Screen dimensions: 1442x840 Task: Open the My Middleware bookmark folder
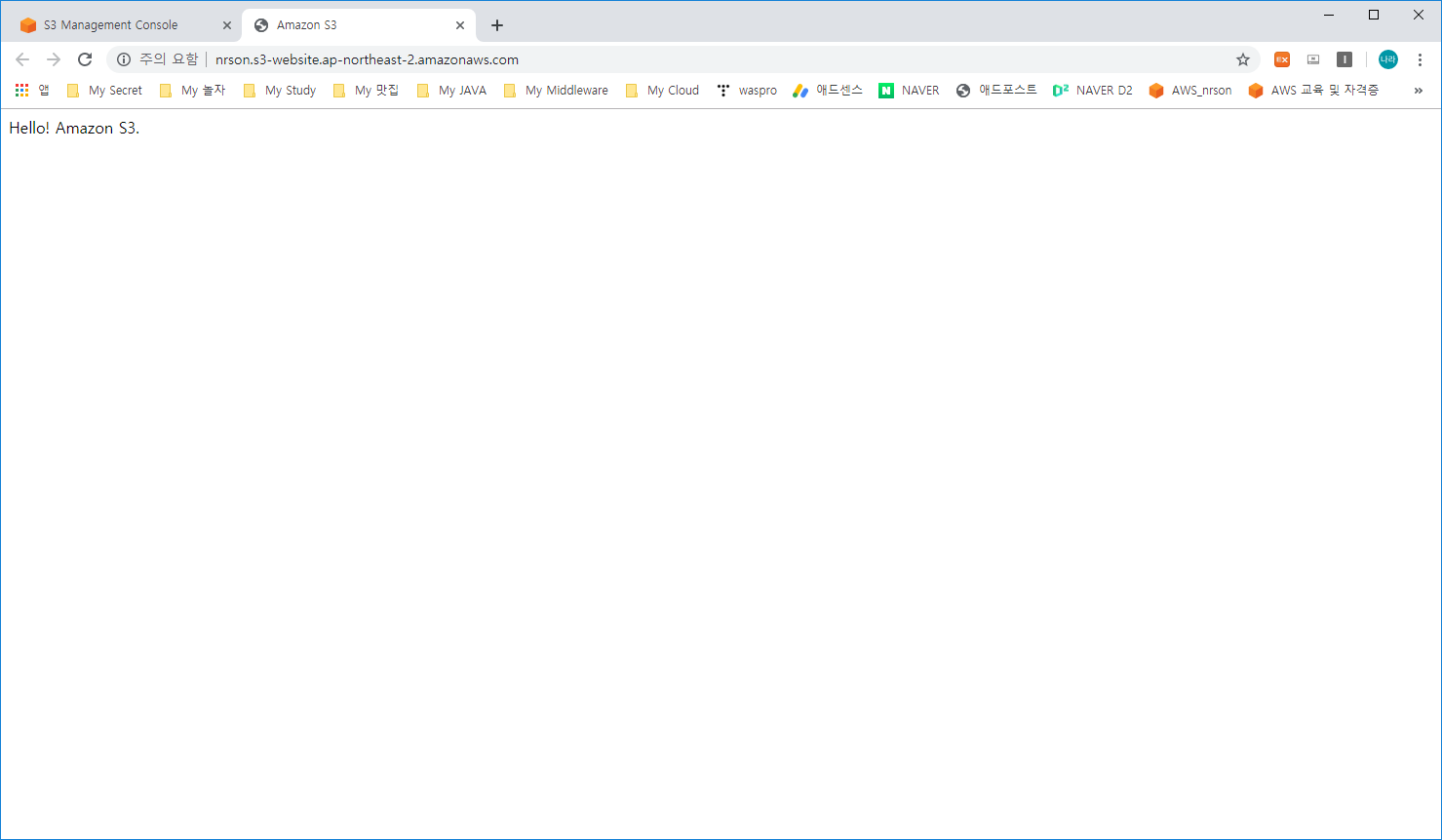(x=556, y=90)
